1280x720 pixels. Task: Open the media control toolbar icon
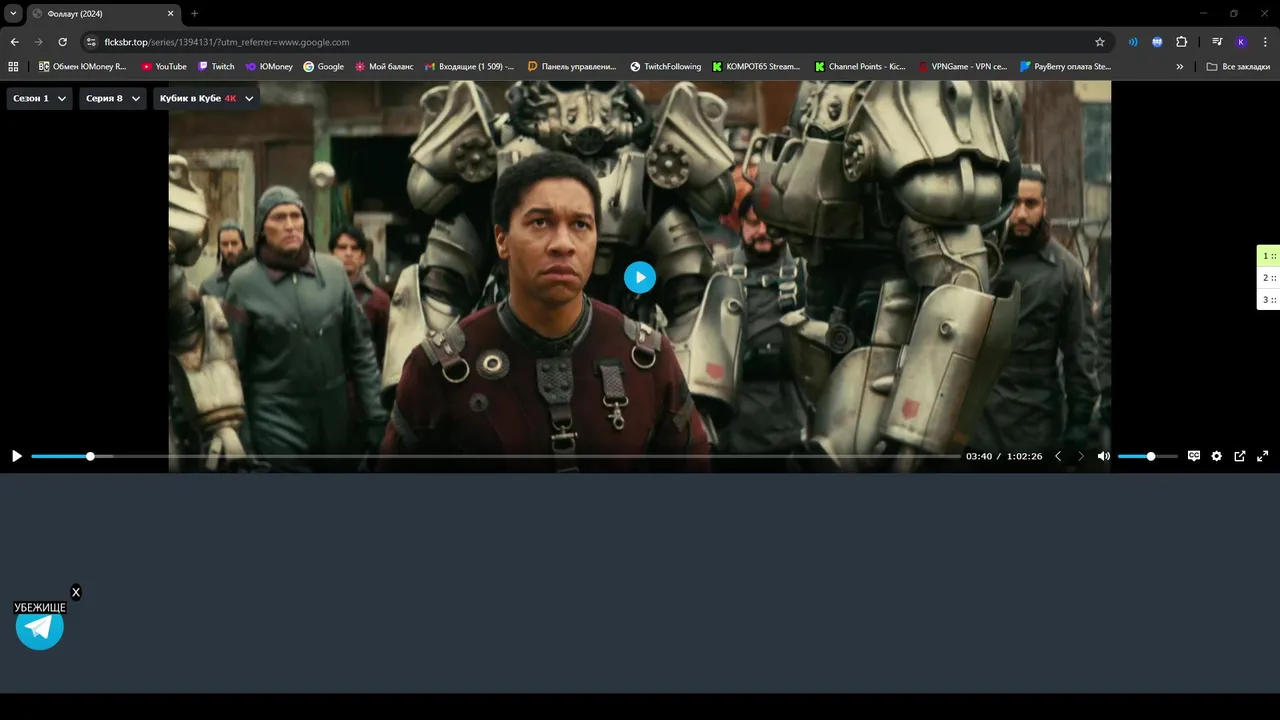click(1217, 42)
